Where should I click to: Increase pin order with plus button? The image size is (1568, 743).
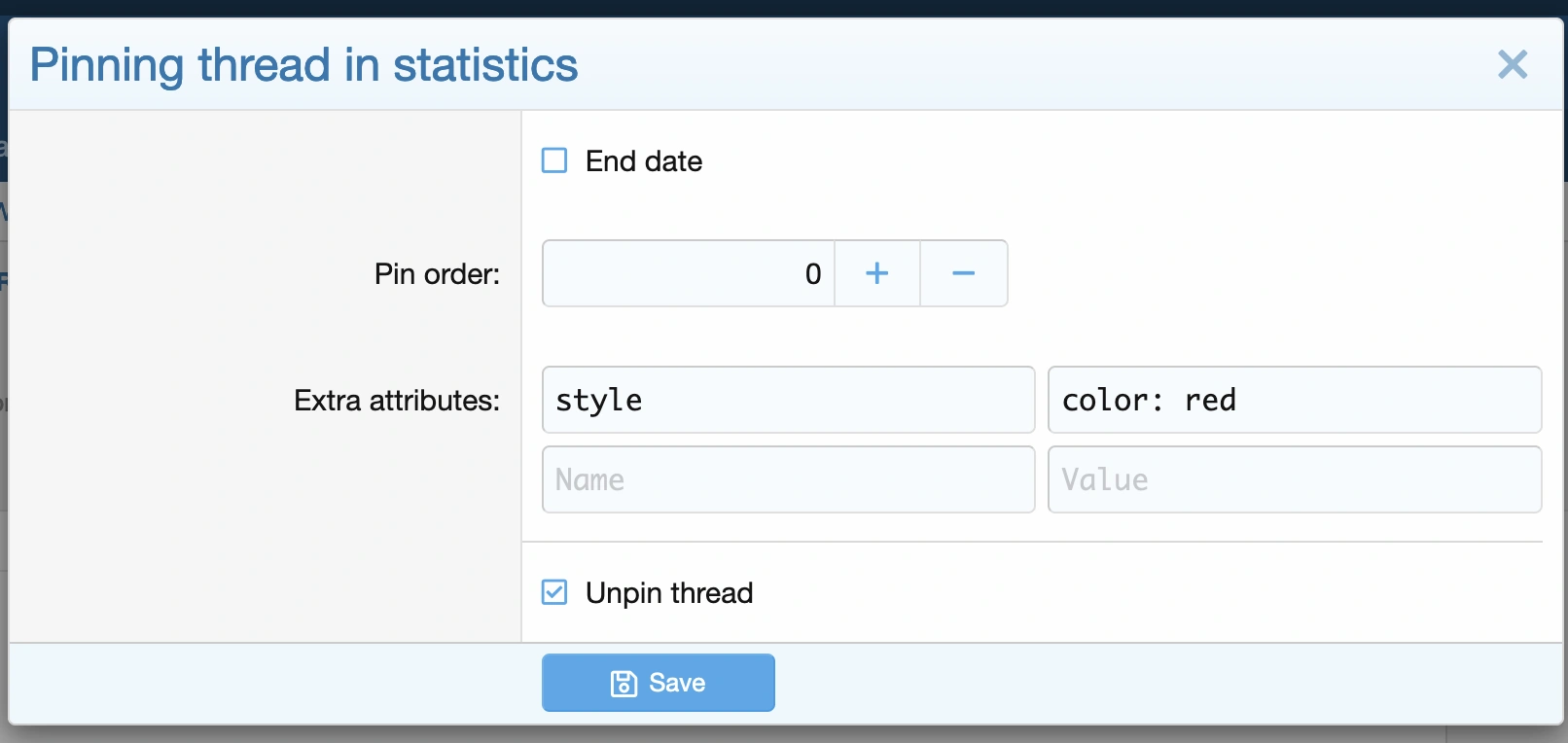tap(876, 273)
